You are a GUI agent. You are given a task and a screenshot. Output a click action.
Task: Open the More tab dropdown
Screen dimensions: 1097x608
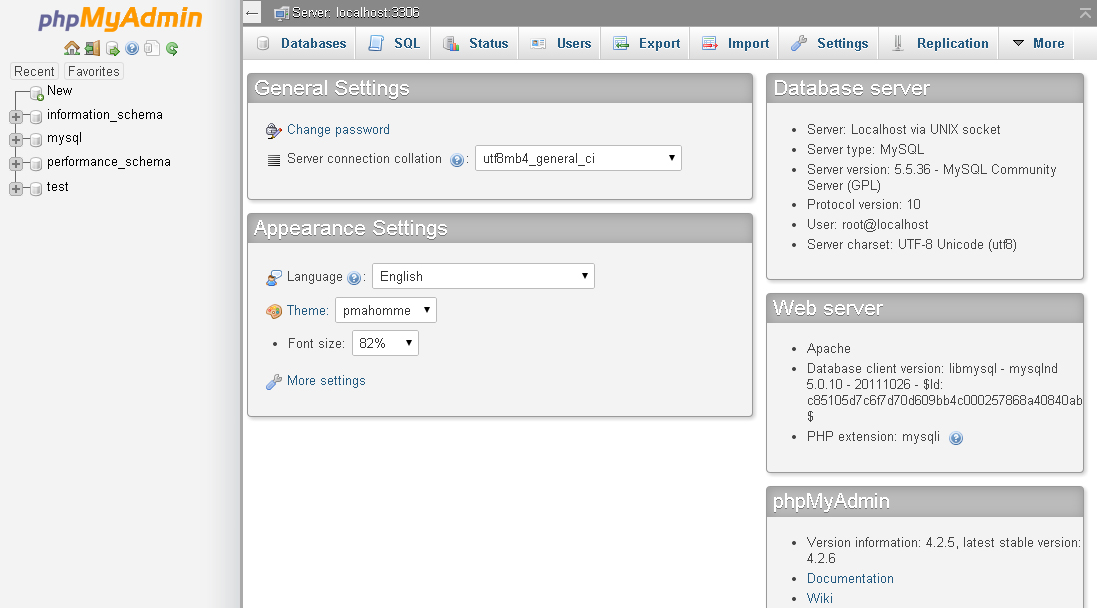[x=1038, y=43]
